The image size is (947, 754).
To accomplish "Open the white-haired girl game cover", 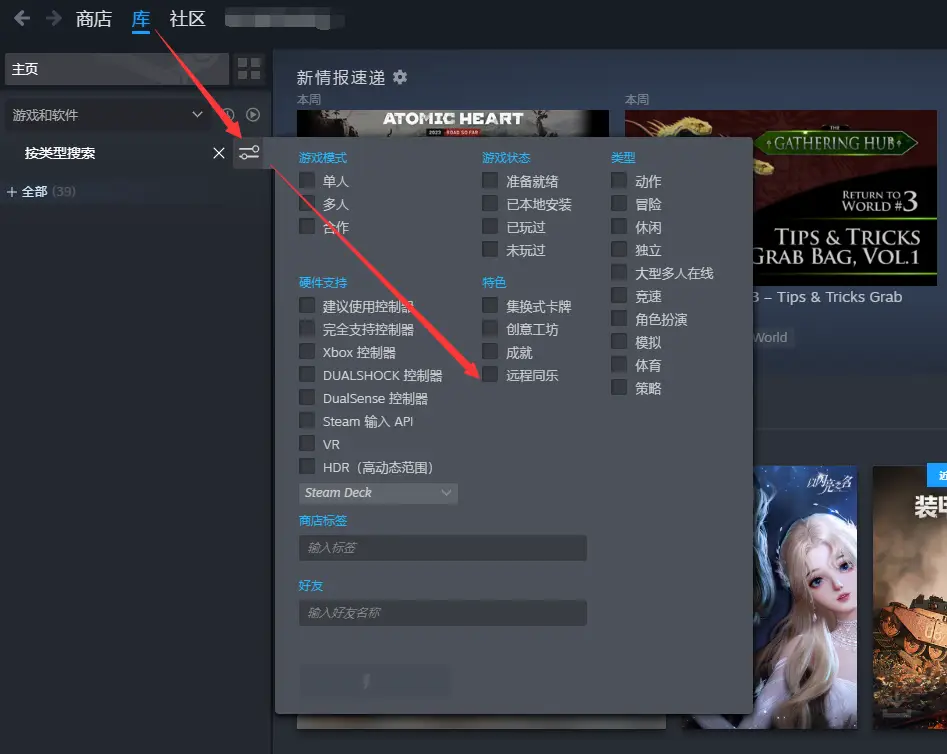I will [x=805, y=597].
